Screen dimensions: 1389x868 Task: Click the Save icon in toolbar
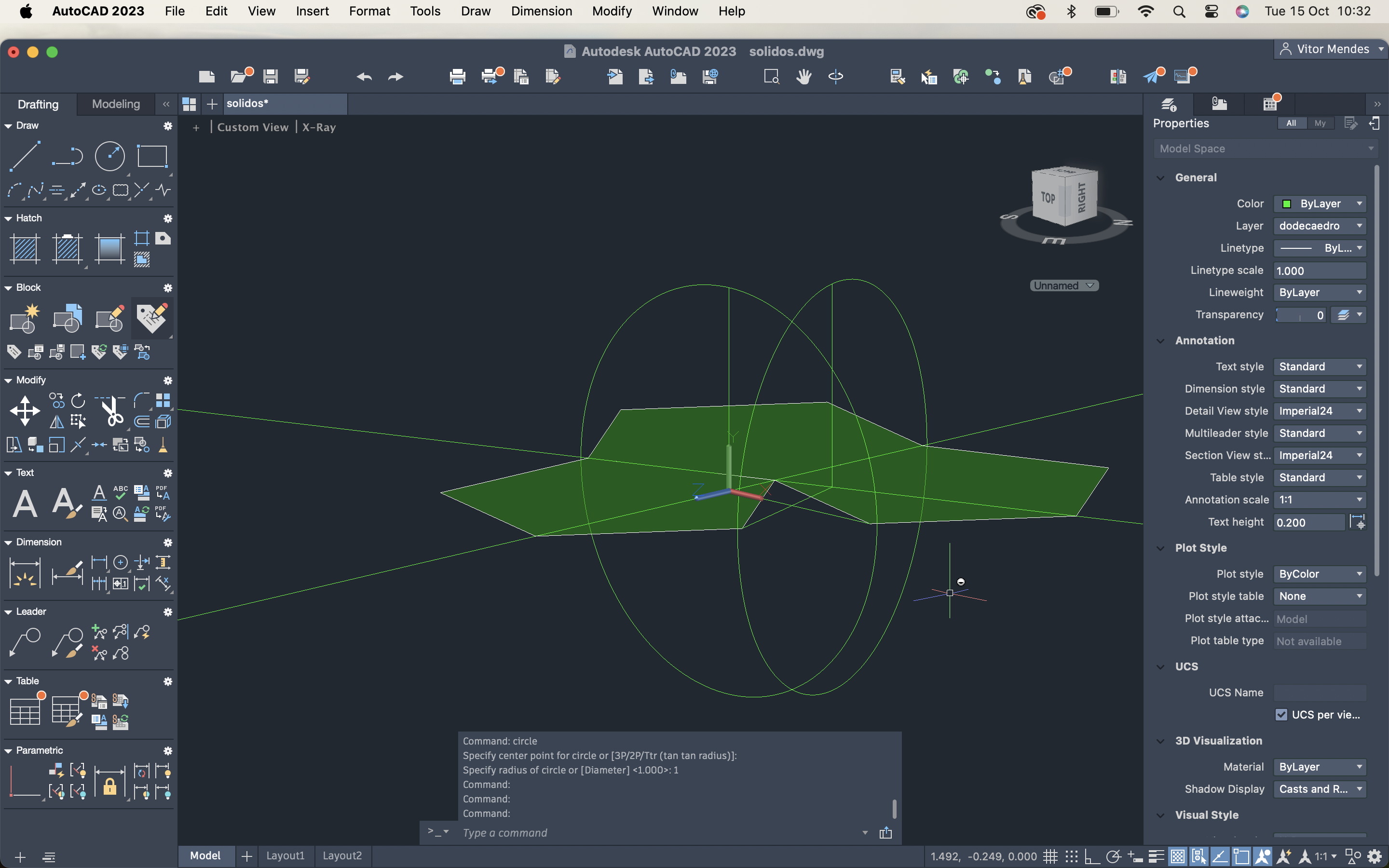pyautogui.click(x=271, y=76)
